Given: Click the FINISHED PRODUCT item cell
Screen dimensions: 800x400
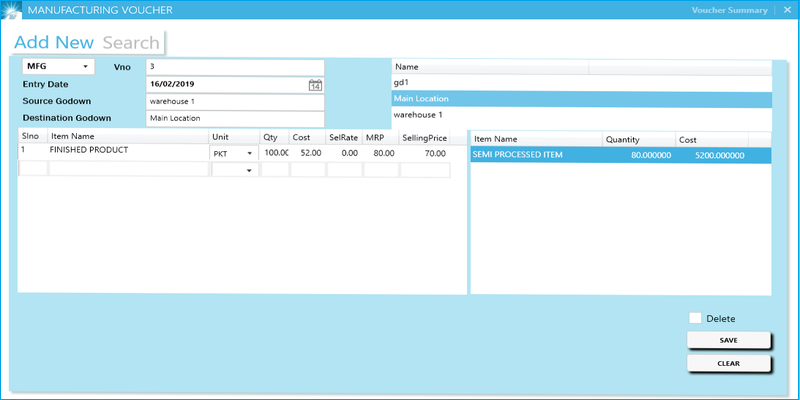Looking at the screenshot, I should tap(128, 151).
